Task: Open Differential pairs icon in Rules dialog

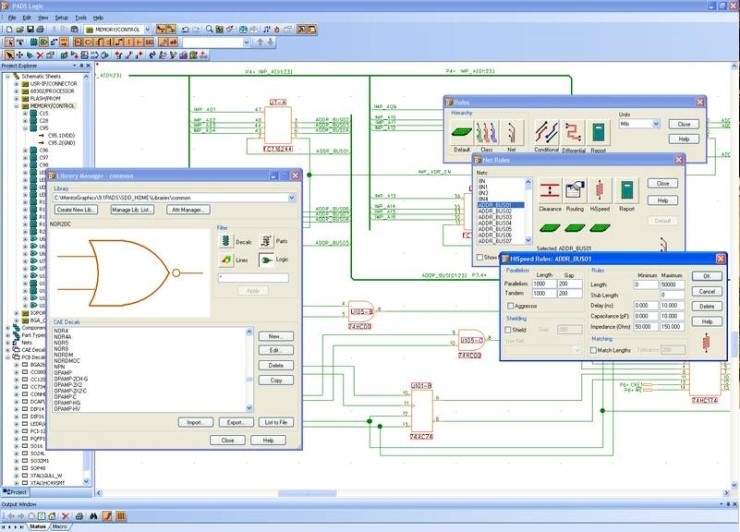Action: [573, 132]
